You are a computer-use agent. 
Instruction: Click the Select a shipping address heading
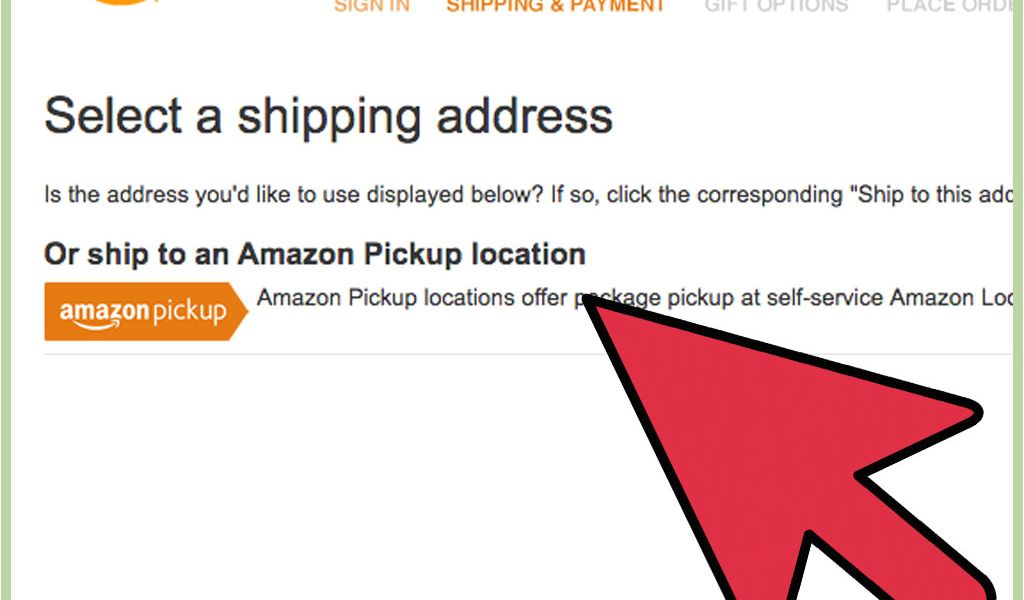pos(328,117)
